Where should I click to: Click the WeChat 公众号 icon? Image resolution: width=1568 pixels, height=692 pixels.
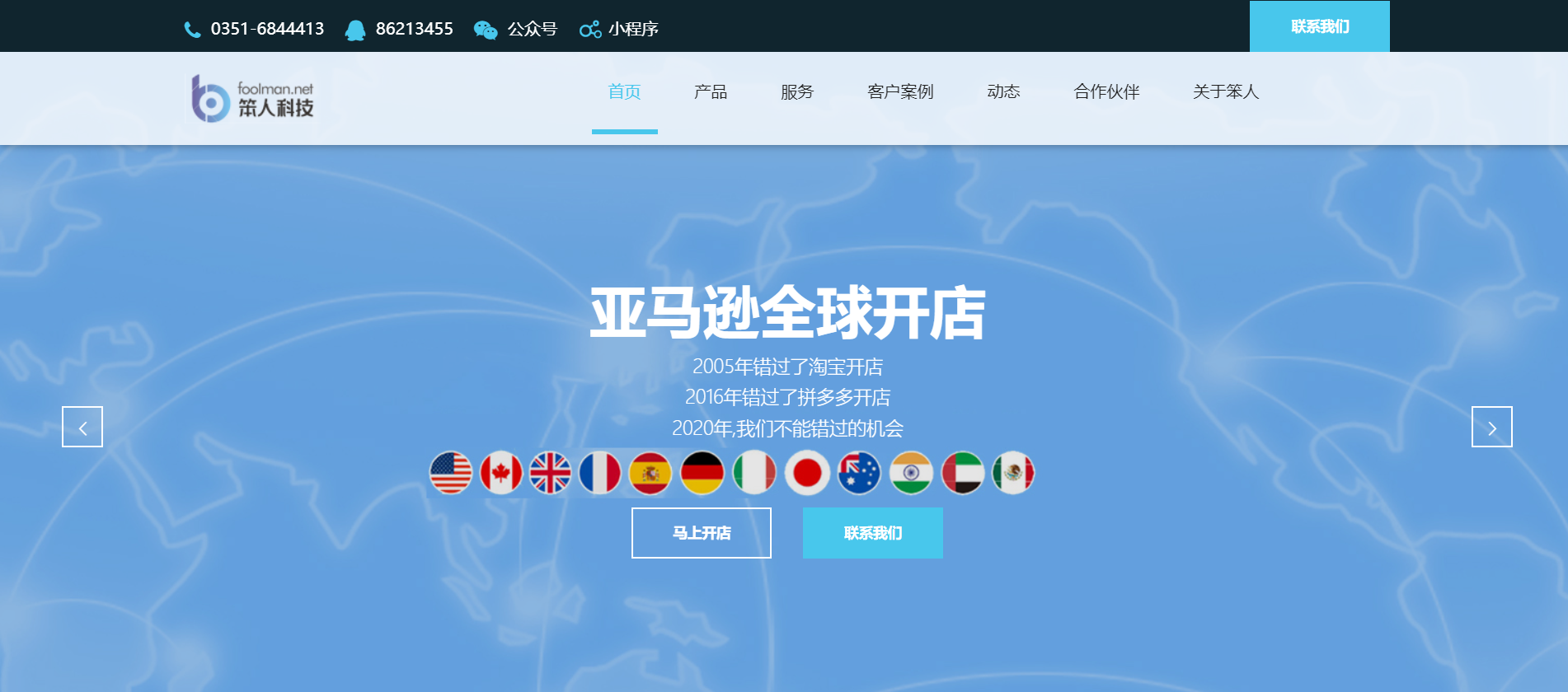tap(486, 30)
